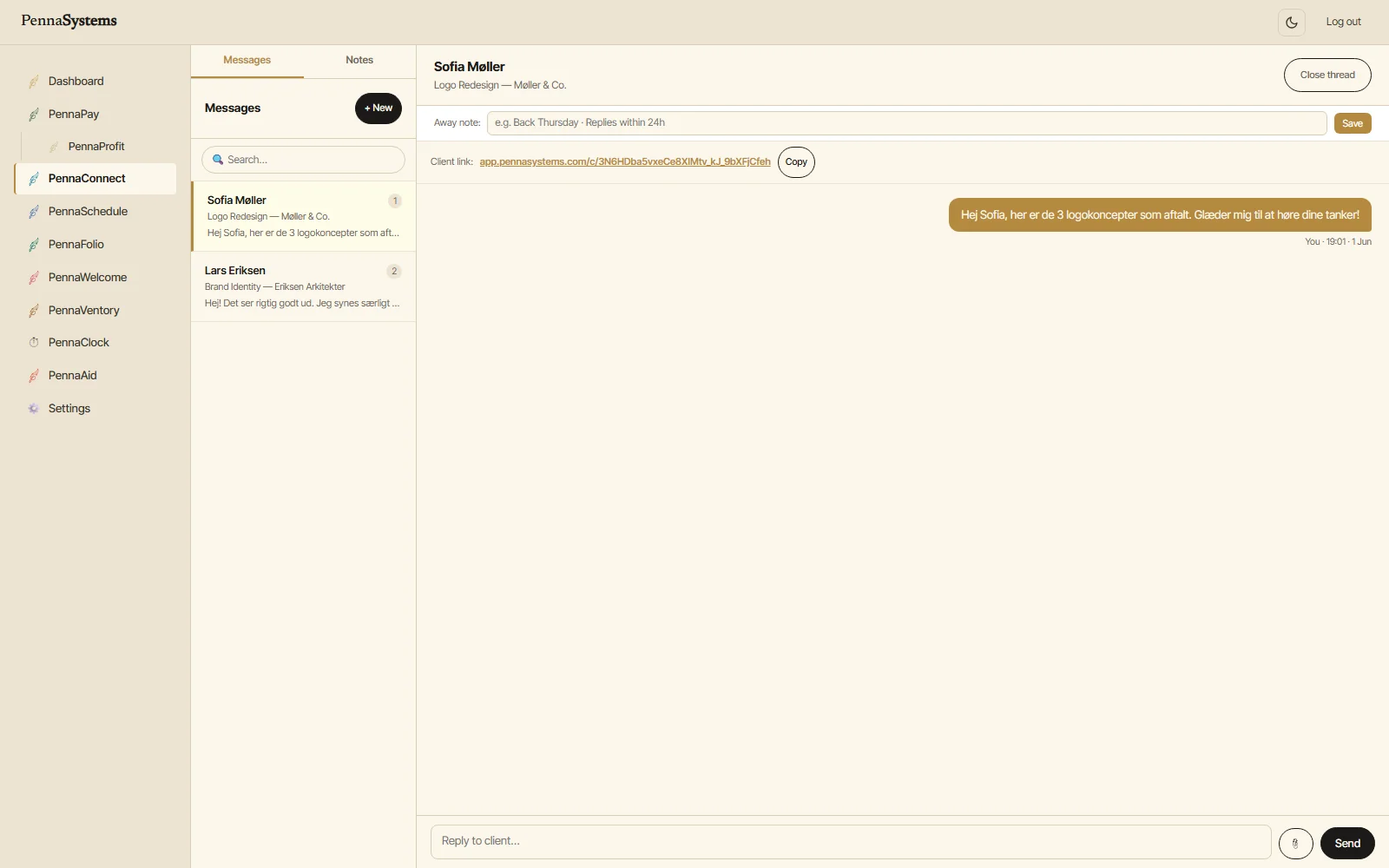
Task: Open PennaProfit sub-item
Action: pos(105,147)
